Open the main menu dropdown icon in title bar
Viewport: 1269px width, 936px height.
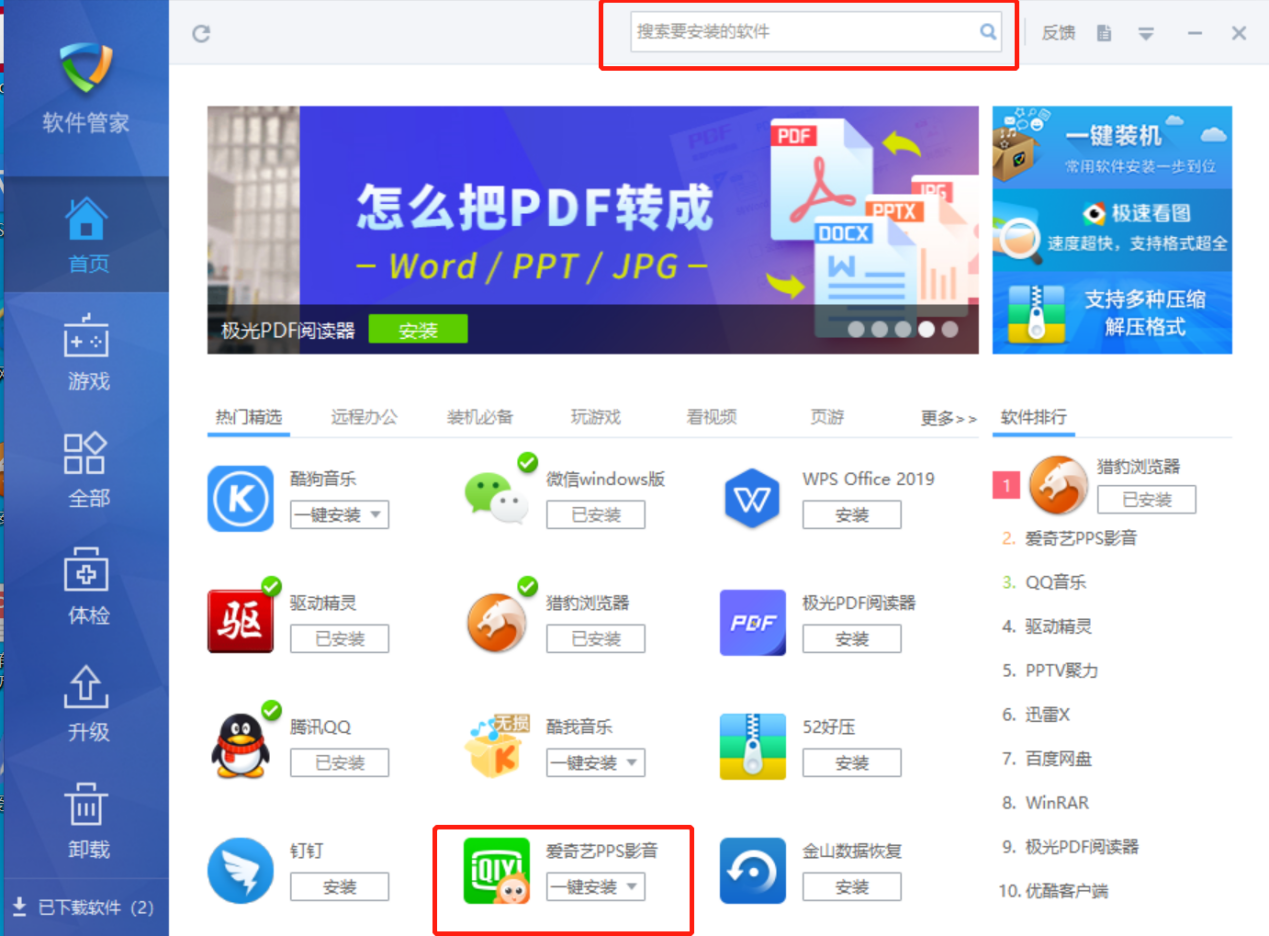click(x=1146, y=33)
